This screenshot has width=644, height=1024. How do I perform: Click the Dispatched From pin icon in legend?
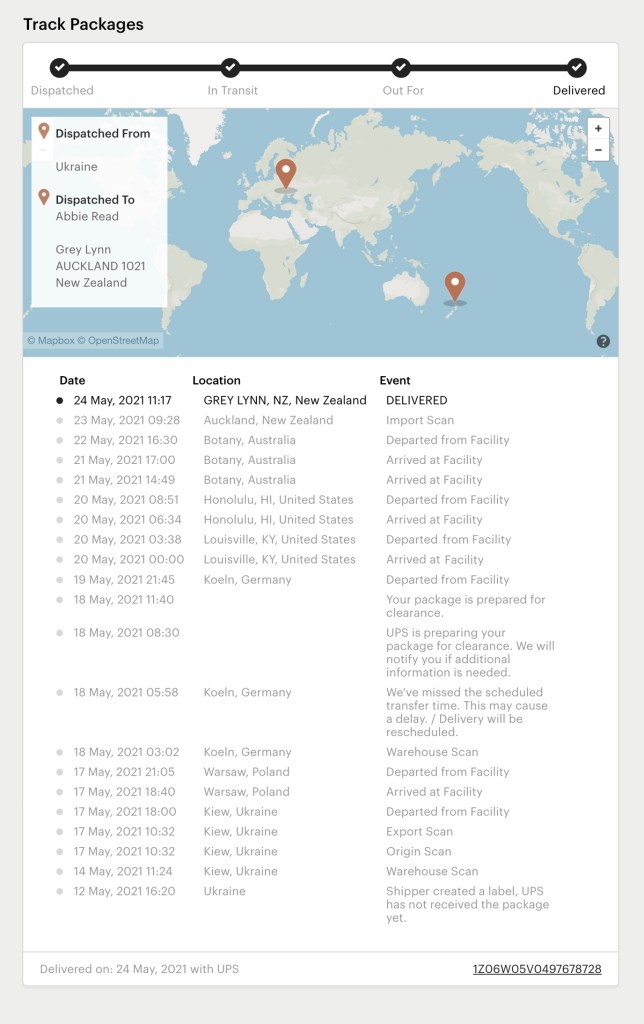click(43, 132)
